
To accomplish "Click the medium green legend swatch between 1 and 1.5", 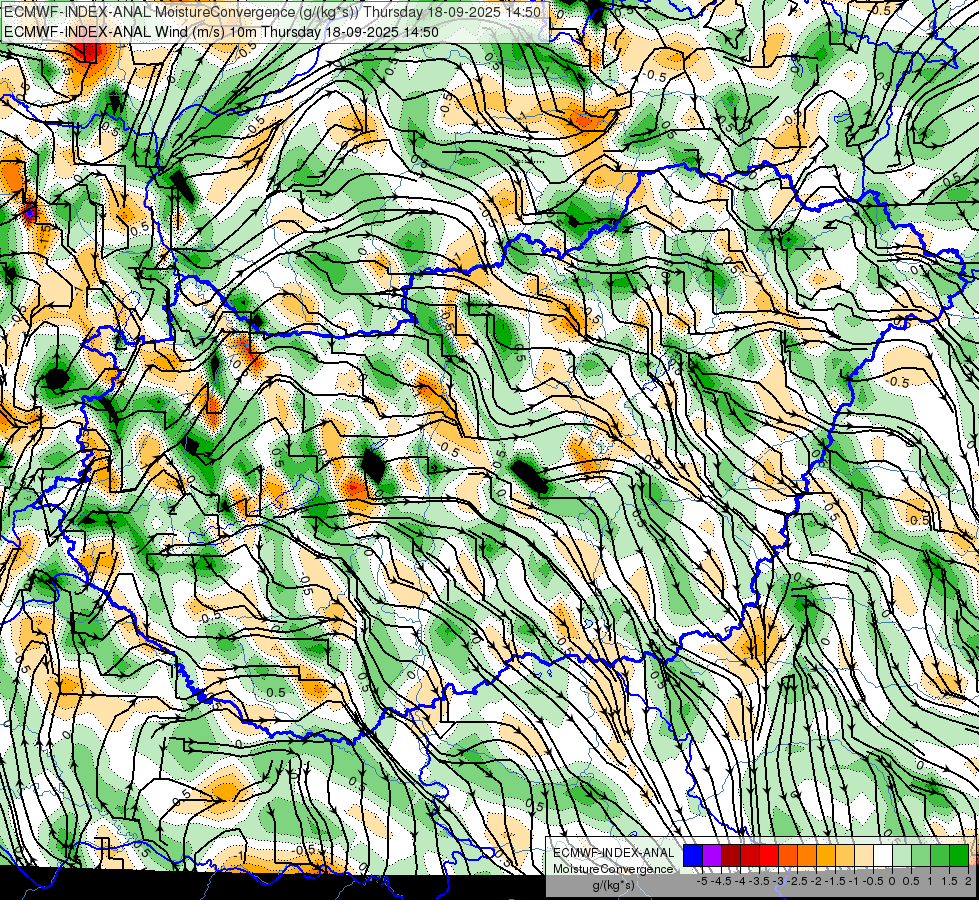I will 940,856.
